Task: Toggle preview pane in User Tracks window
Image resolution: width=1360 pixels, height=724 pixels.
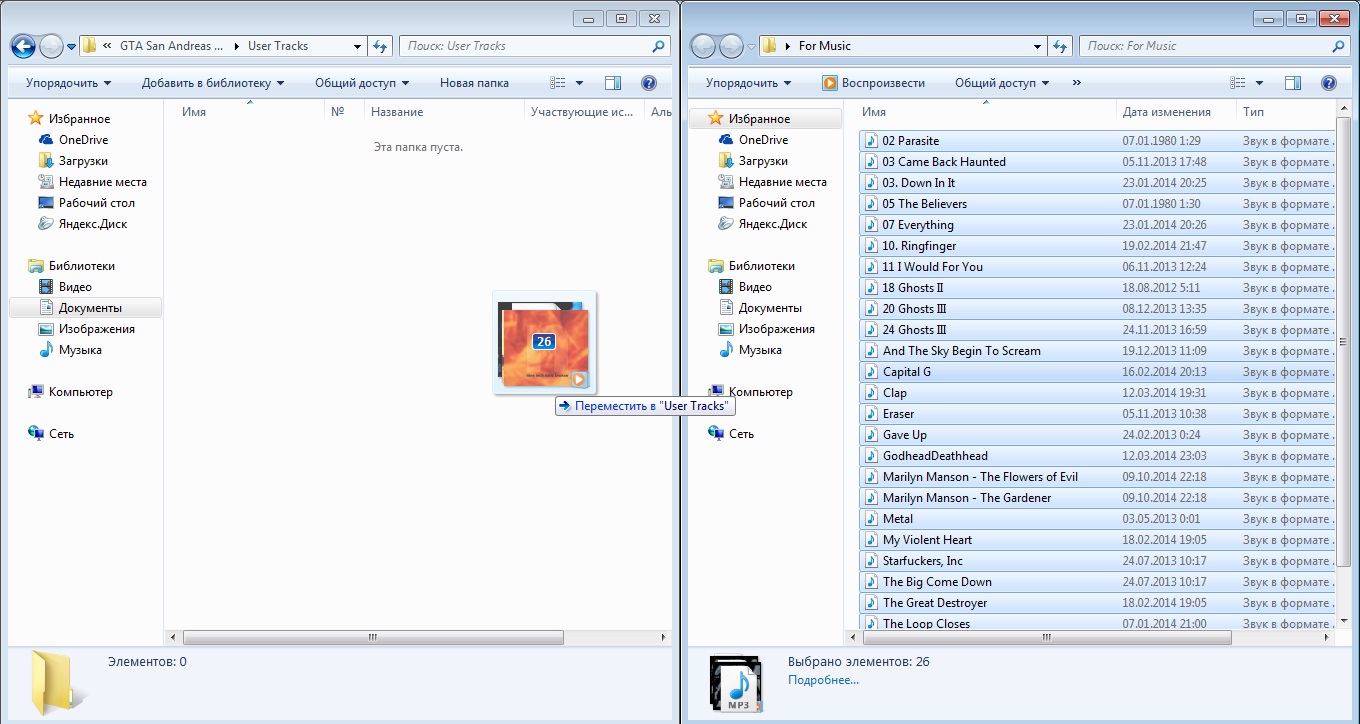Action: tap(613, 83)
